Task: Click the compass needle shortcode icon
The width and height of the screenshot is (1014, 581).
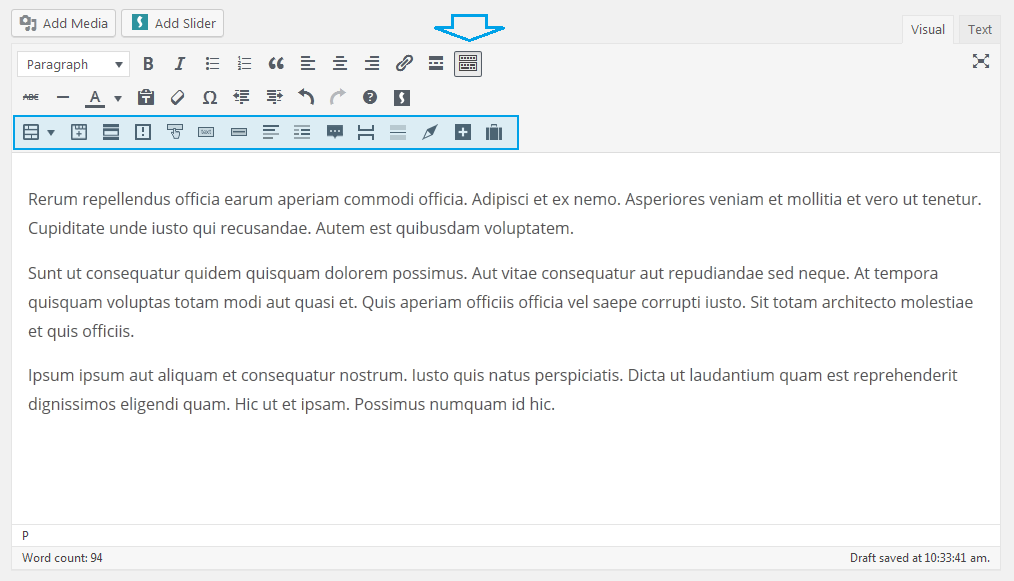Action: click(x=429, y=132)
